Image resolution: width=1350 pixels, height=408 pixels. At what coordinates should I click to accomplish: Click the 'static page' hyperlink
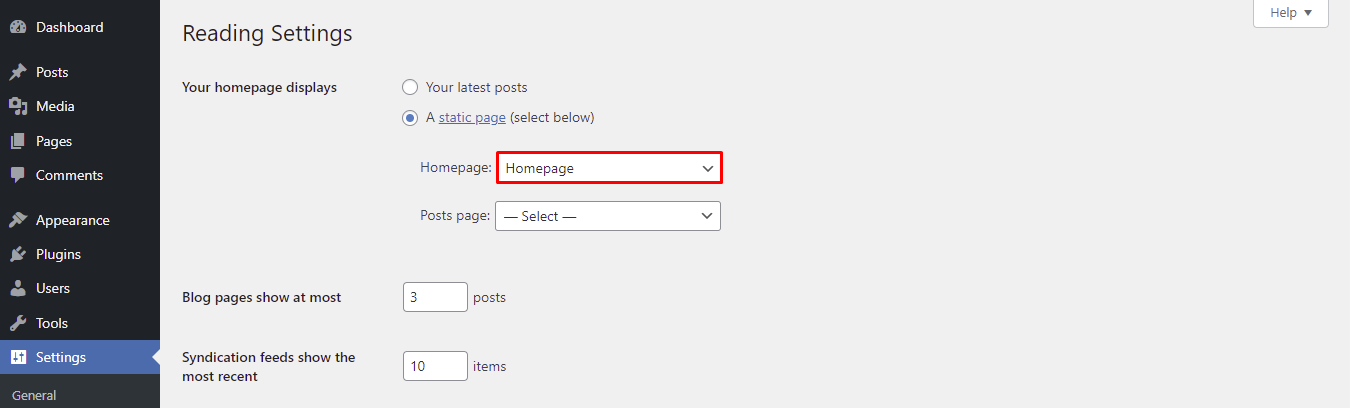pyautogui.click(x=472, y=118)
